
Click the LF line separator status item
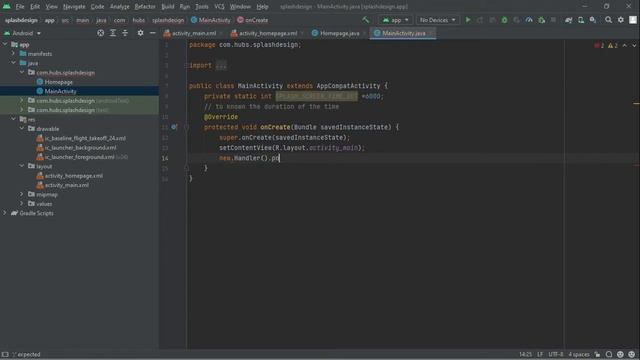click(x=540, y=354)
